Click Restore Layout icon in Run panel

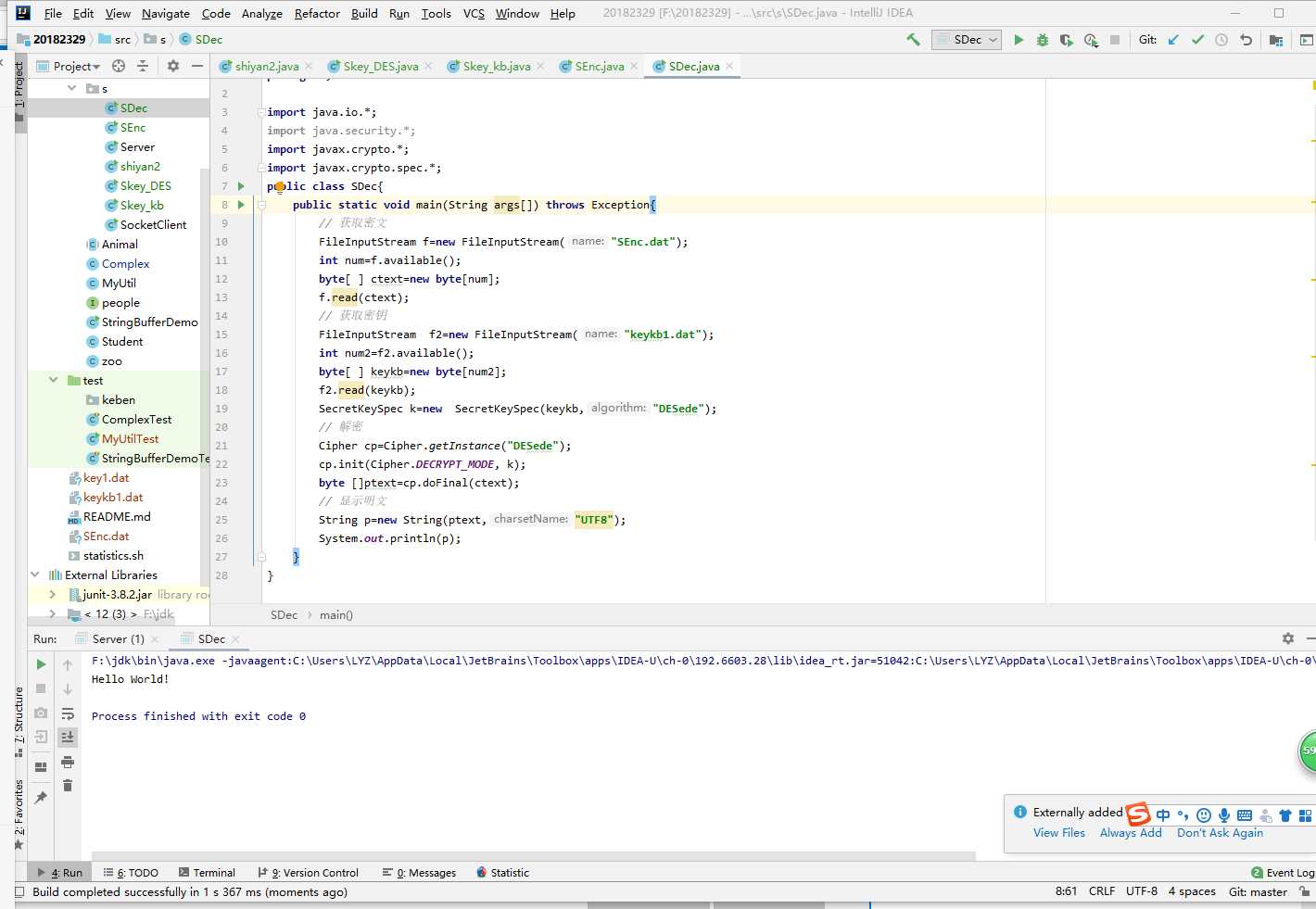pos(41,767)
